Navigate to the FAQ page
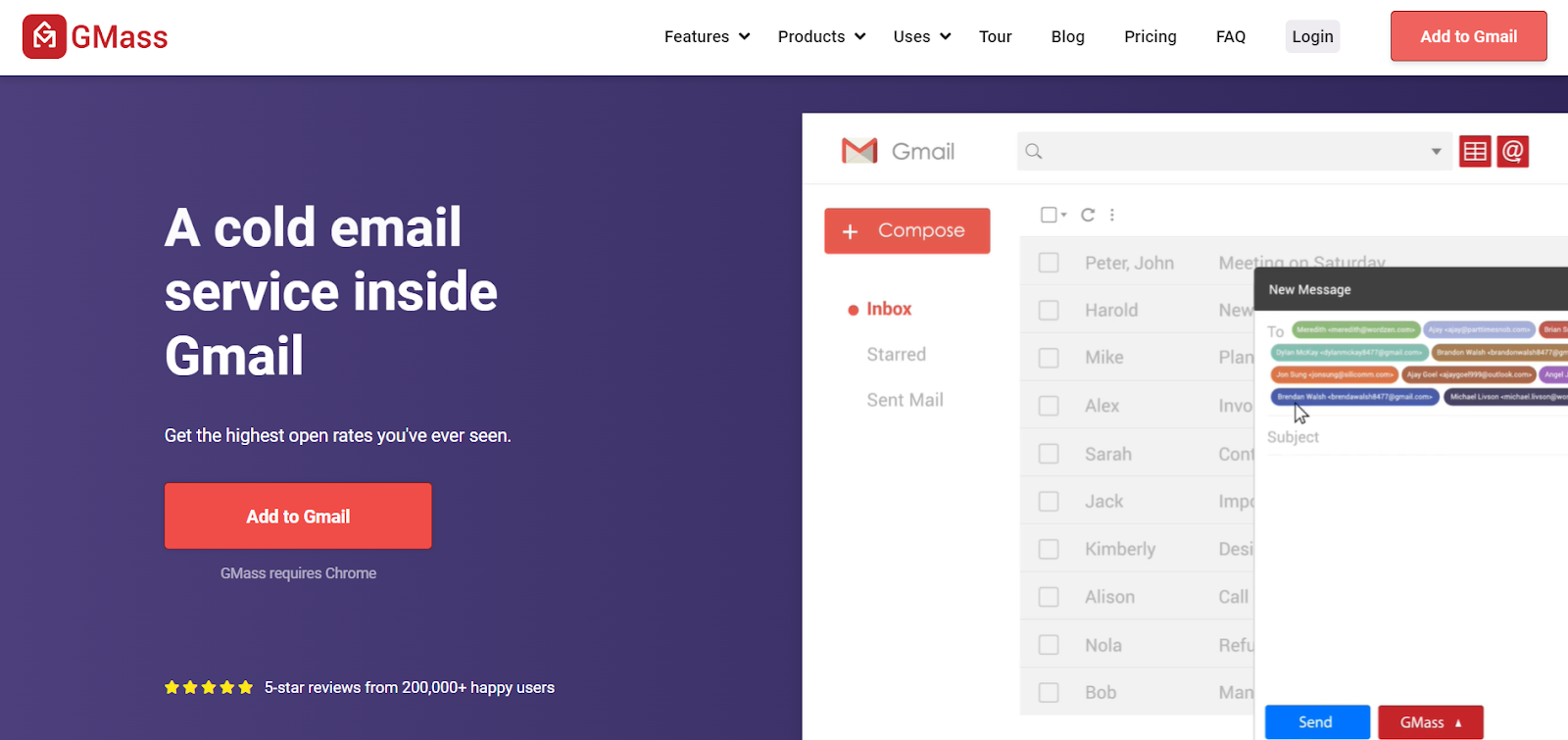The image size is (1568, 740). 1231,36
